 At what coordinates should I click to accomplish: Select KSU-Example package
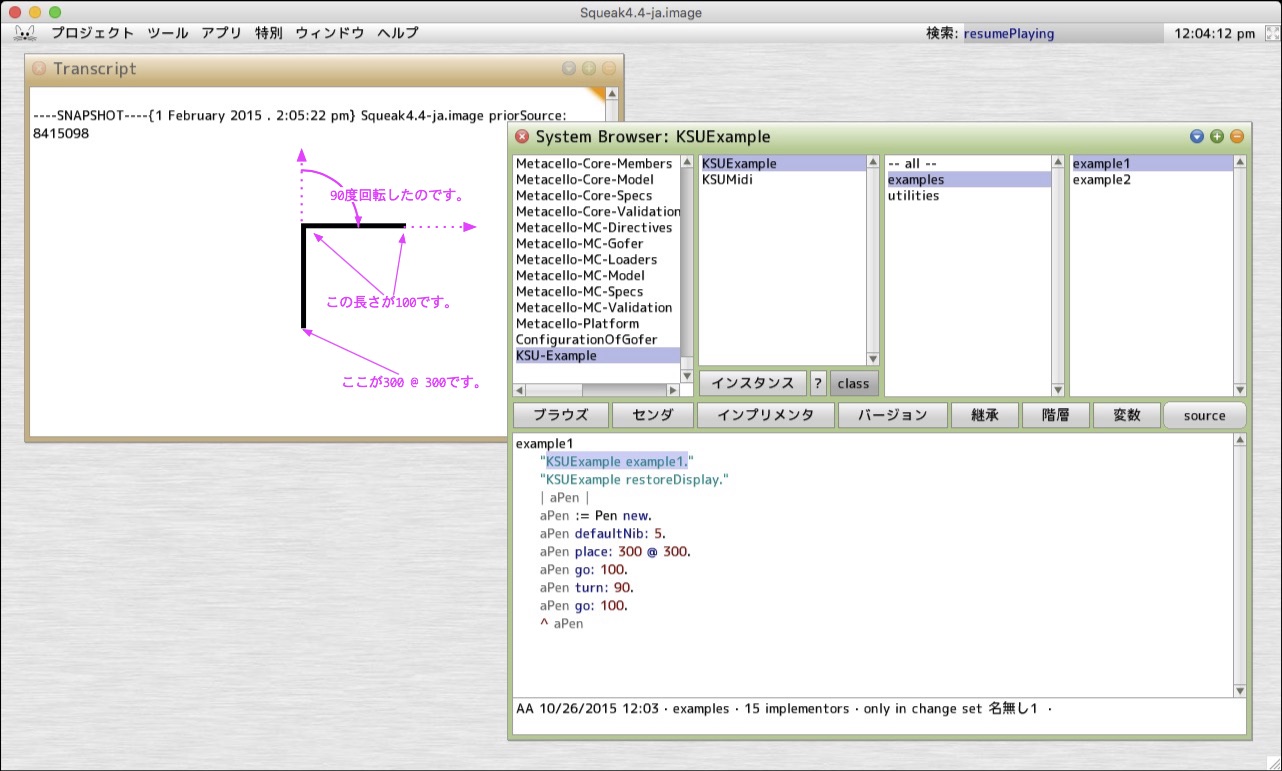coord(596,356)
